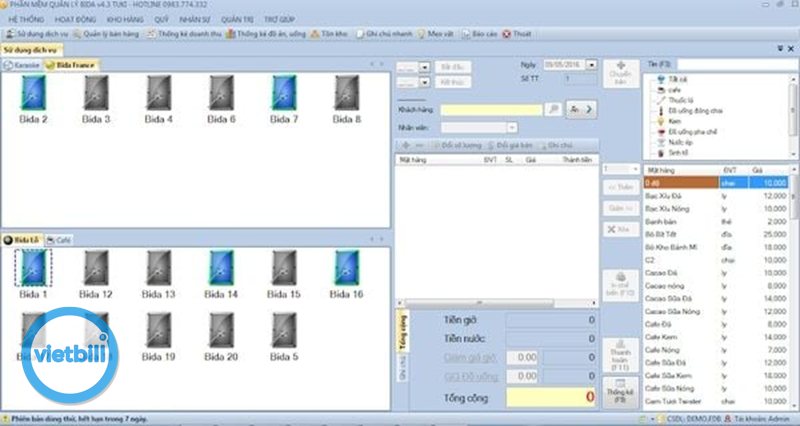800x426 pixels.
Task: Open the Ngày date dropdown
Action: coord(594,65)
